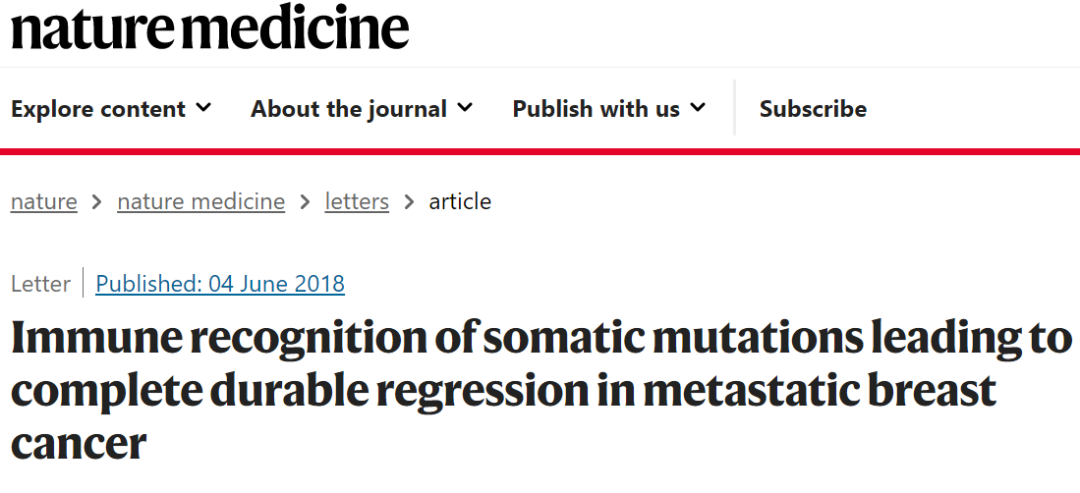Click the Subscribe link
This screenshot has height=493, width=1080.
(813, 109)
